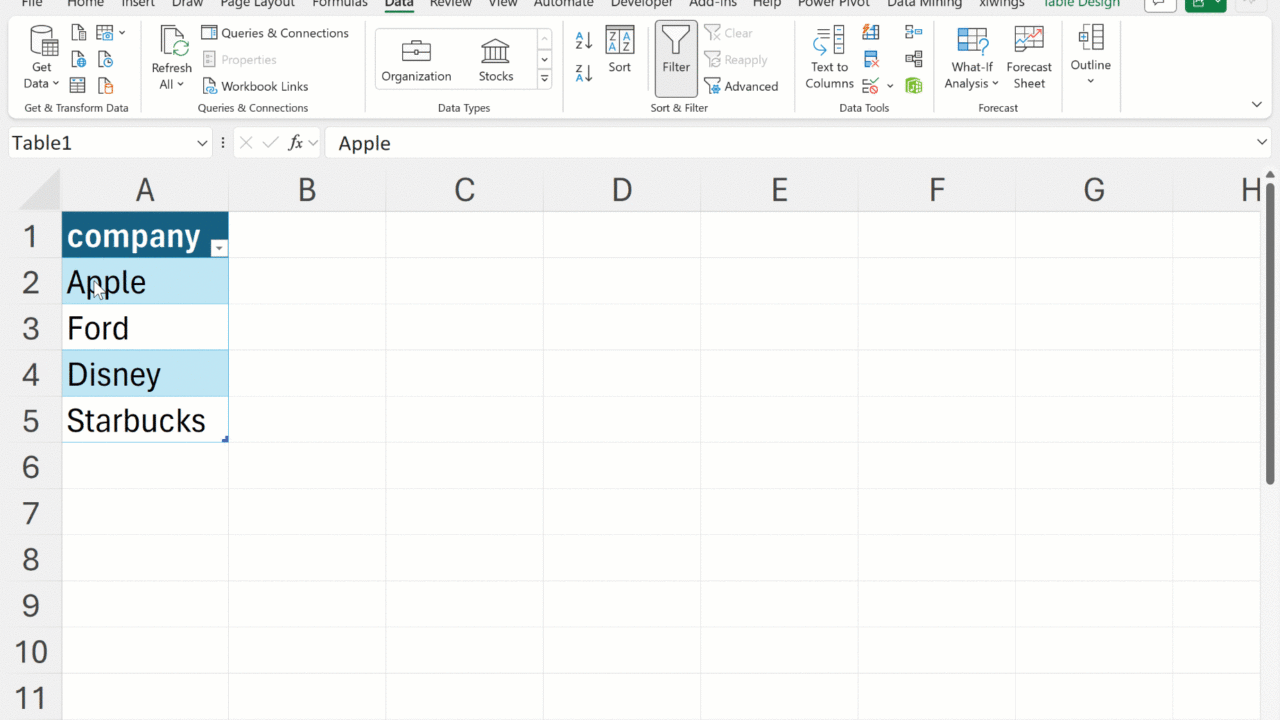The width and height of the screenshot is (1280, 720).
Task: Expand the Outline group
Action: pyautogui.click(x=1091, y=56)
